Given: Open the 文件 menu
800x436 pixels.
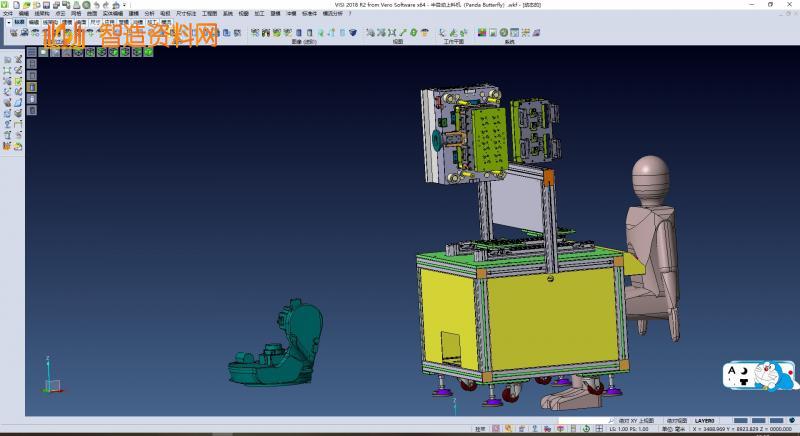Looking at the screenshot, I should point(8,13).
